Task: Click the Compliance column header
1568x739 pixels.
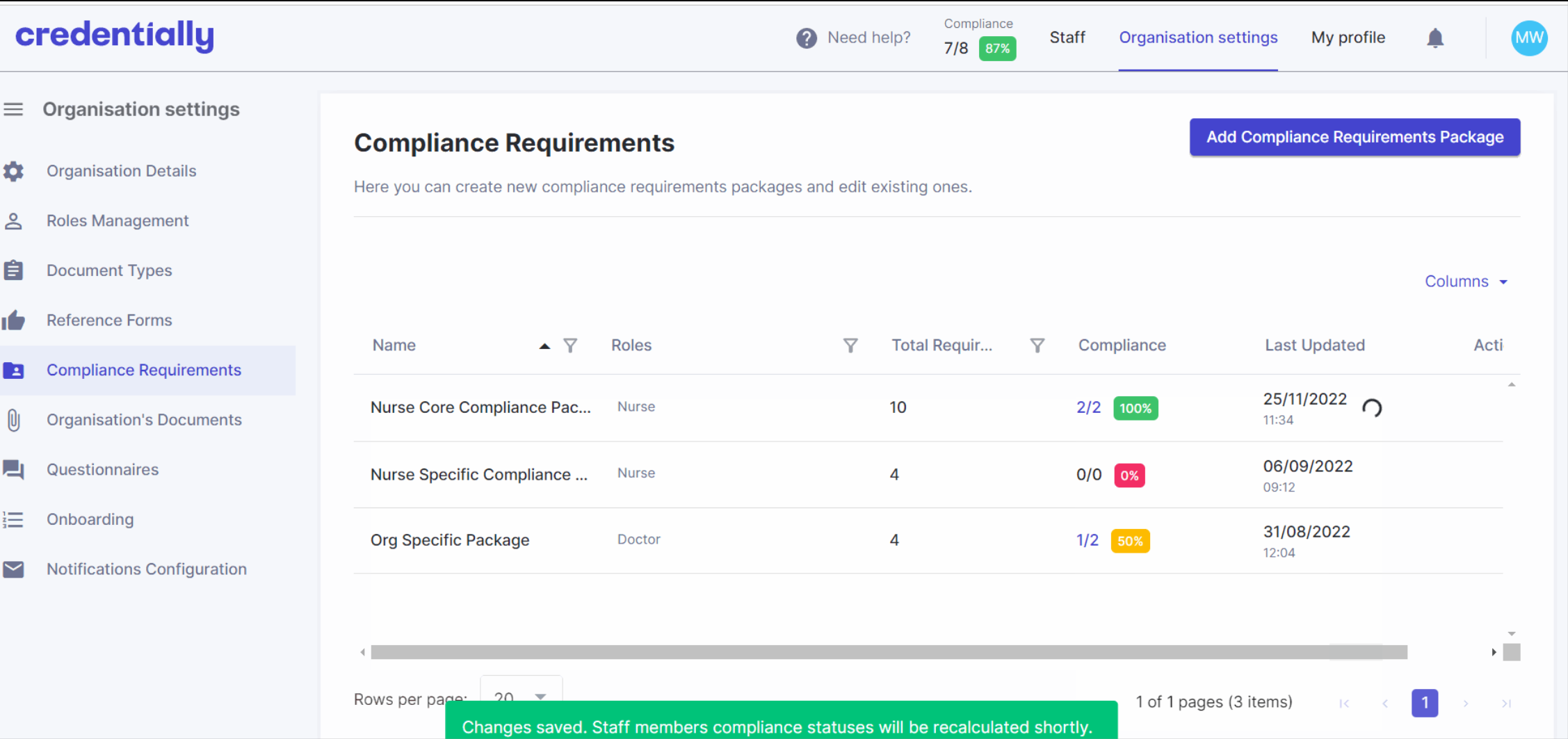Action: (x=1122, y=346)
